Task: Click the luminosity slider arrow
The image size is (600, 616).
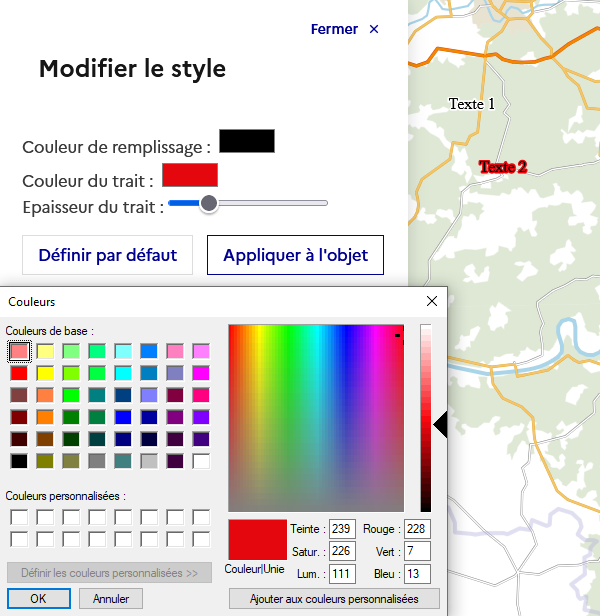Action: coord(440,425)
